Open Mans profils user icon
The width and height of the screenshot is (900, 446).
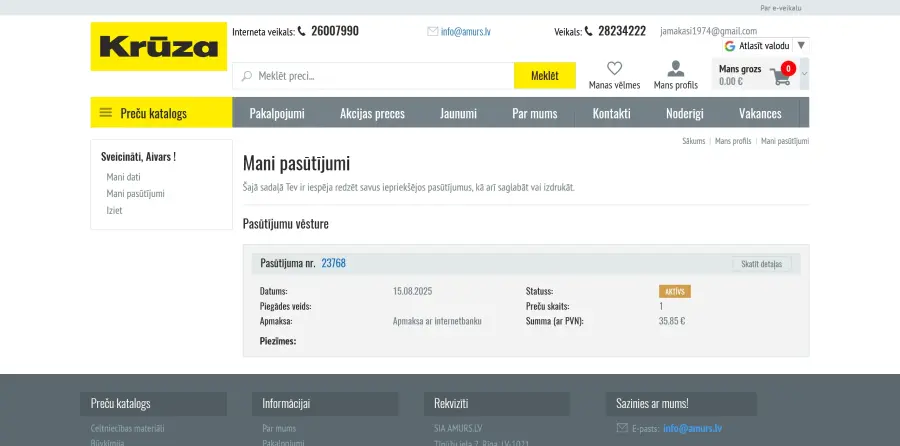[675, 69]
